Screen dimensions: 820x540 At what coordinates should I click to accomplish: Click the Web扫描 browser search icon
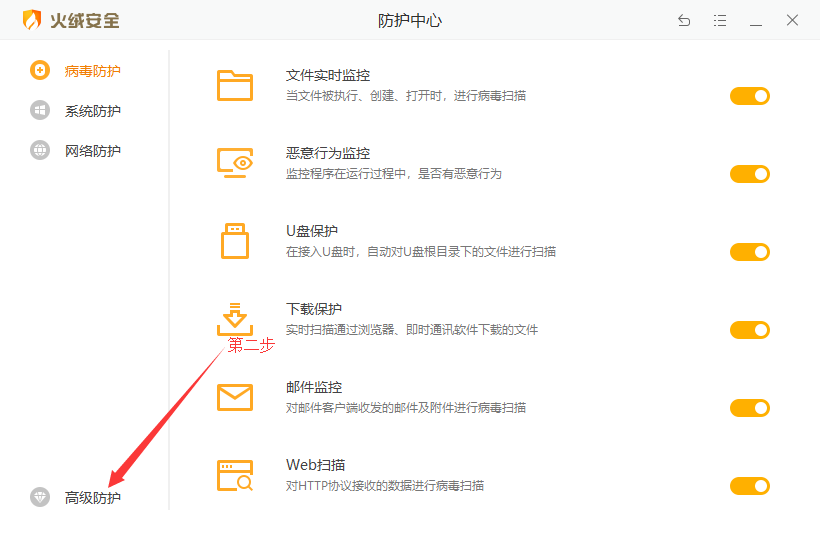point(235,475)
